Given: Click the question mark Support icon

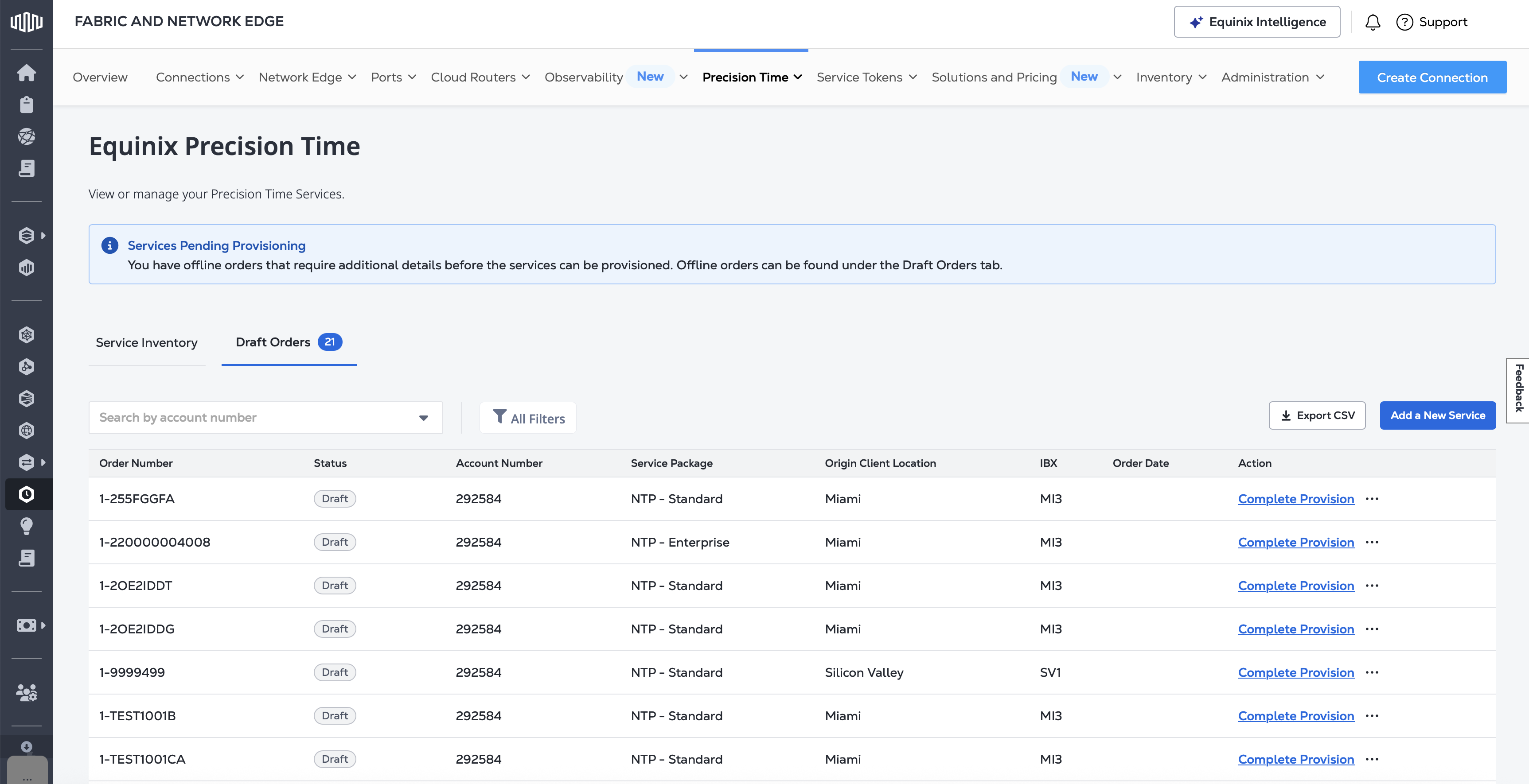Looking at the screenshot, I should tap(1404, 22).
